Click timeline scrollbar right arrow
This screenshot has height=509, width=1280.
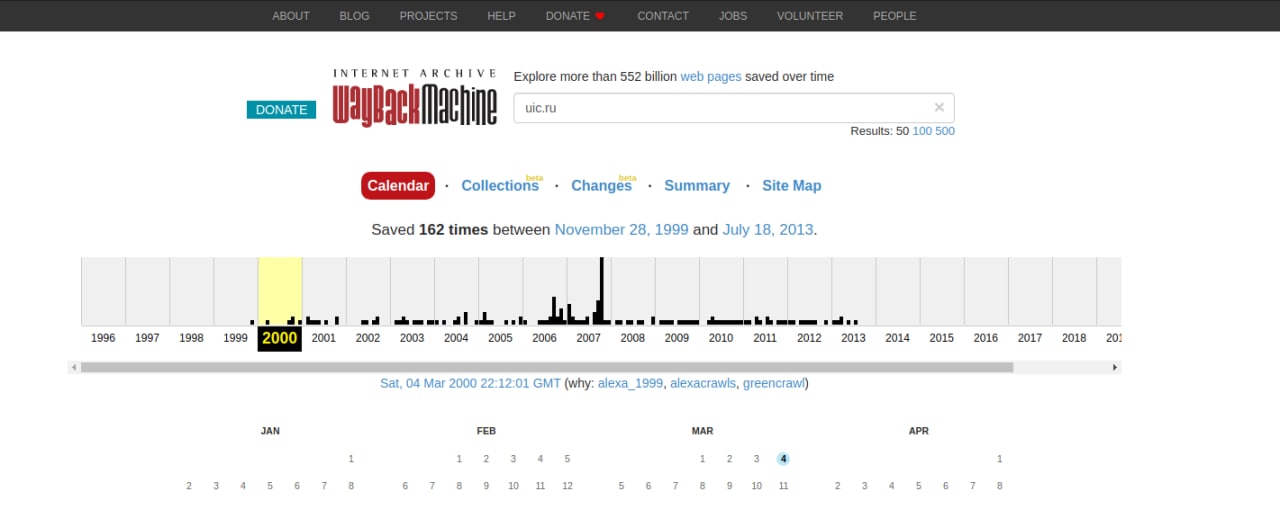[1115, 367]
